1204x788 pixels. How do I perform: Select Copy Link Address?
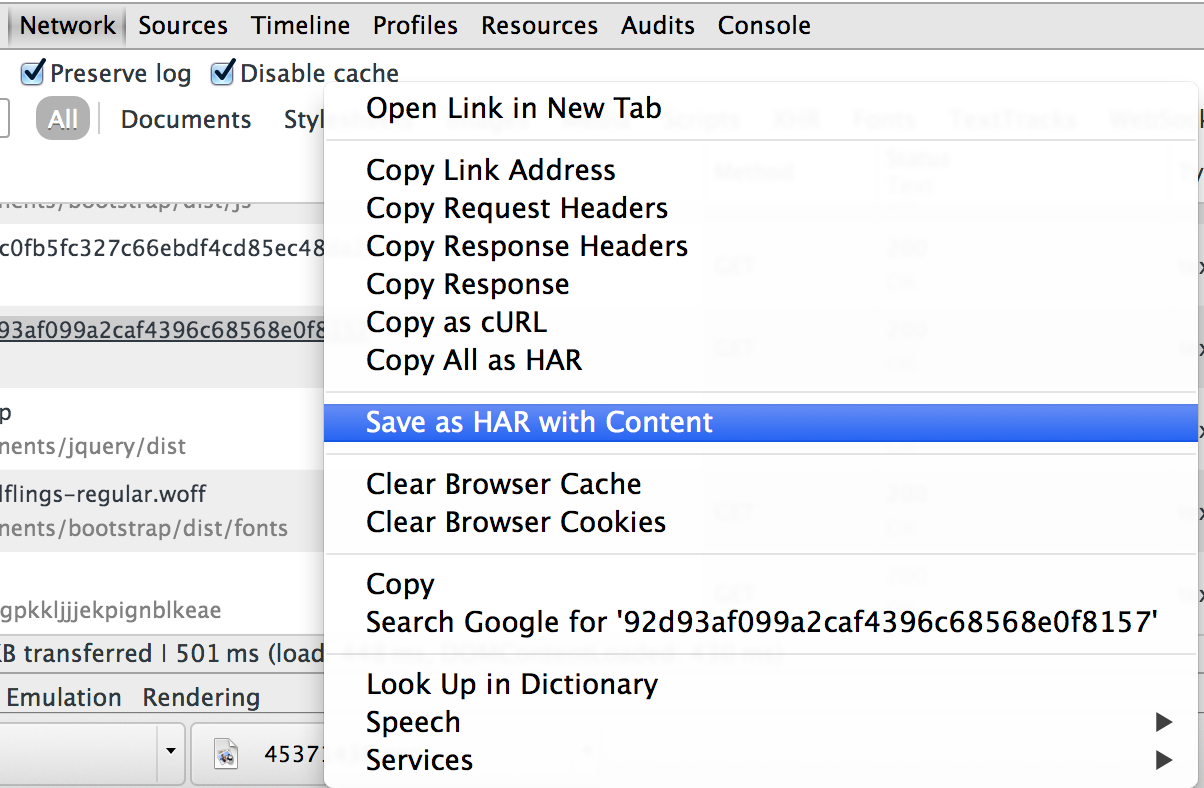tap(490, 170)
